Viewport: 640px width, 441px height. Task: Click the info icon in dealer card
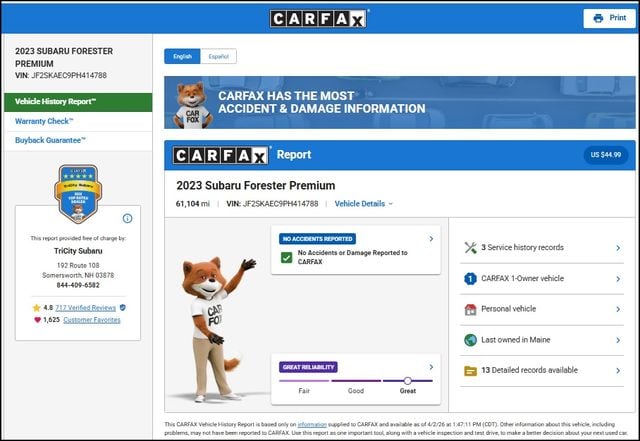(127, 218)
